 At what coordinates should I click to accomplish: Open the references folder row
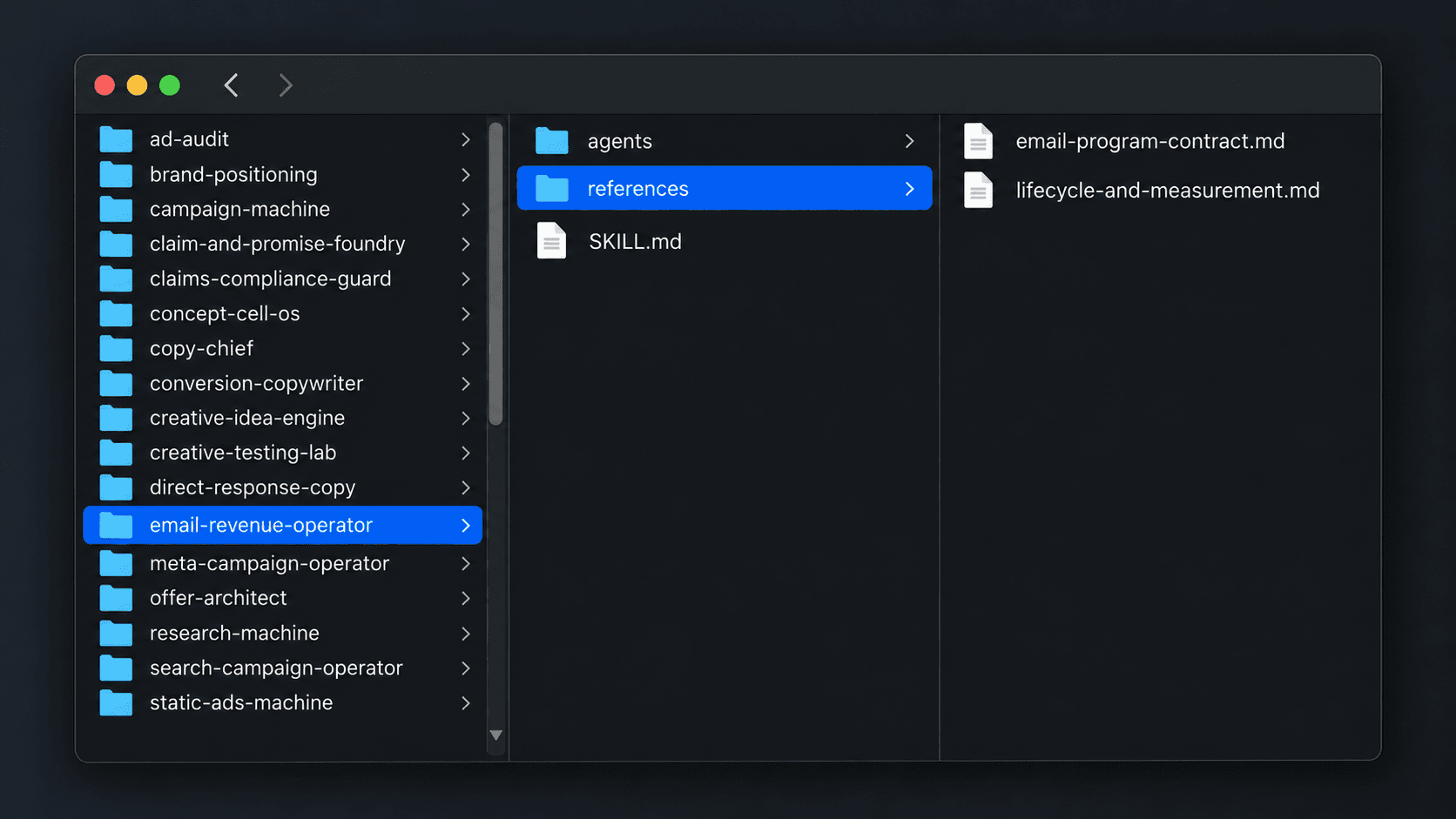point(725,188)
